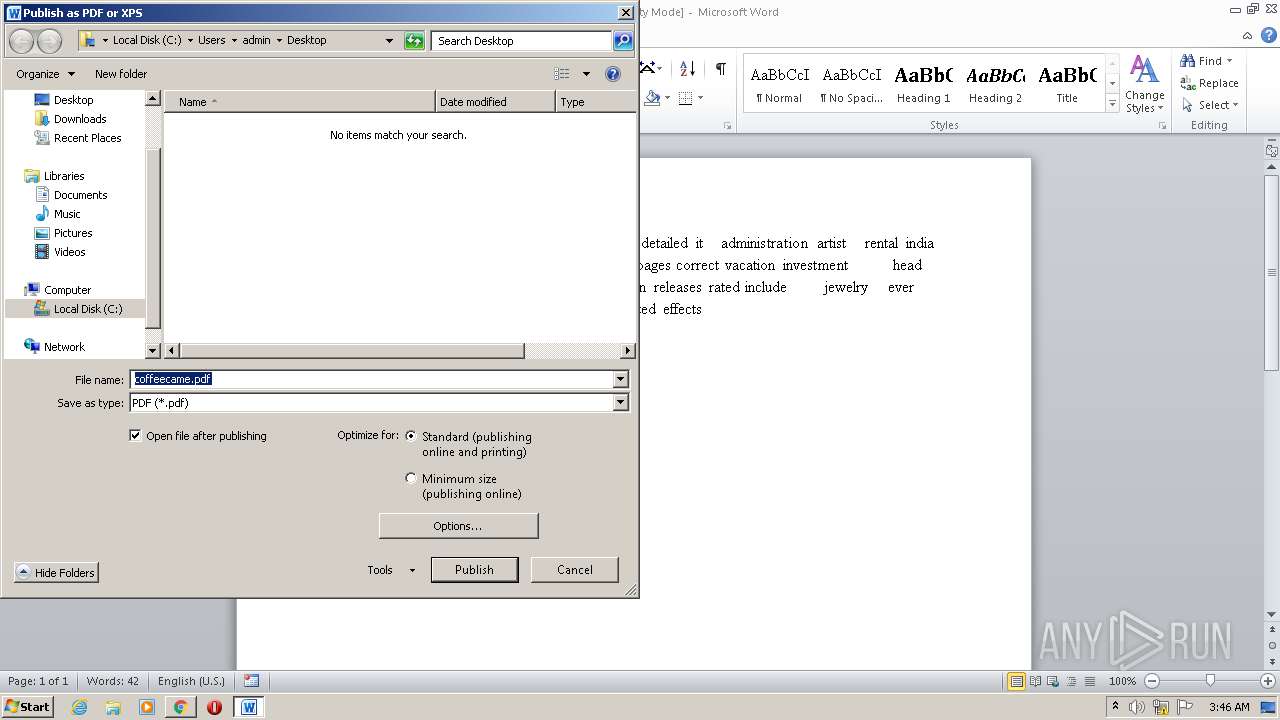Apply the No Spacing style
The width and height of the screenshot is (1280, 720).
[x=851, y=84]
